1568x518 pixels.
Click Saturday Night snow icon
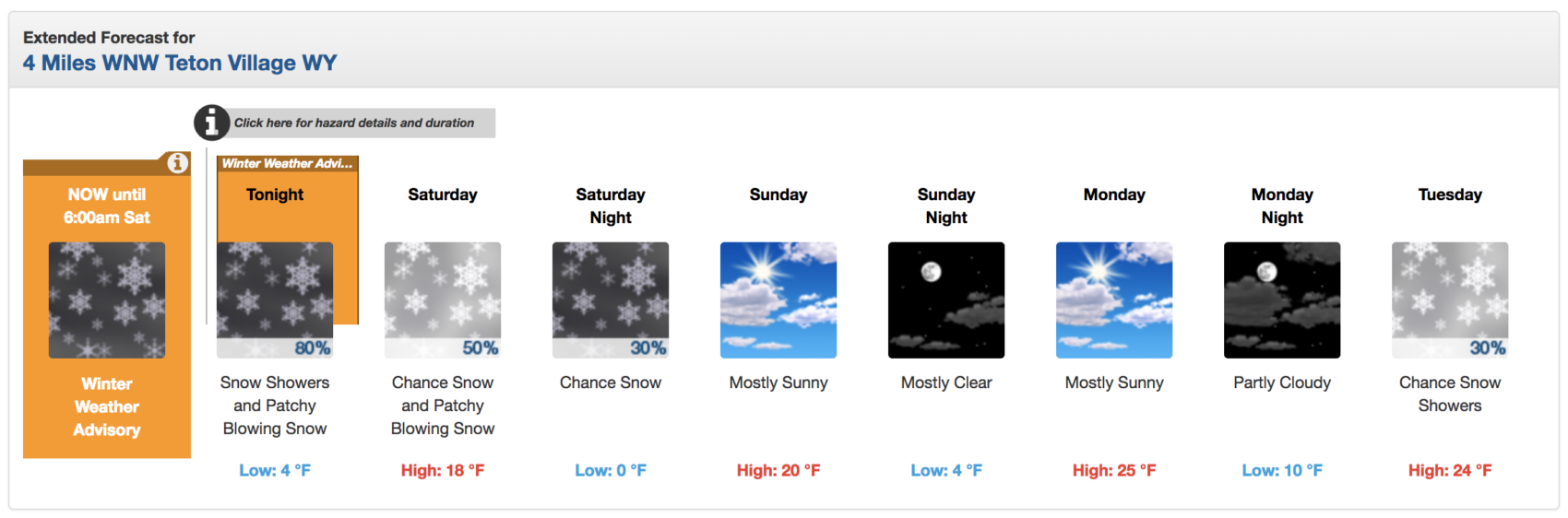coord(611,300)
